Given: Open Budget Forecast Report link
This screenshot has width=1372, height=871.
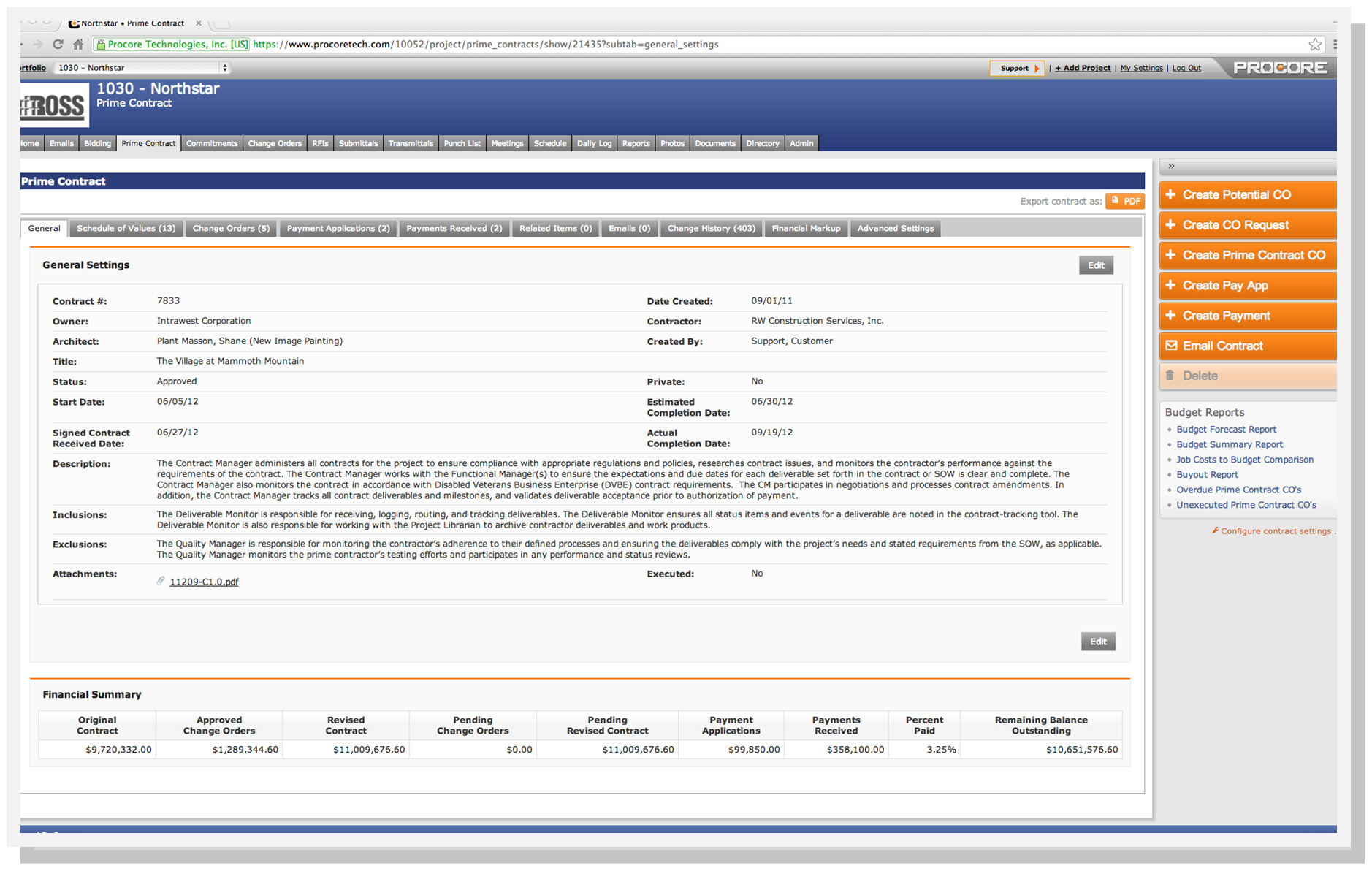Looking at the screenshot, I should coord(1226,430).
